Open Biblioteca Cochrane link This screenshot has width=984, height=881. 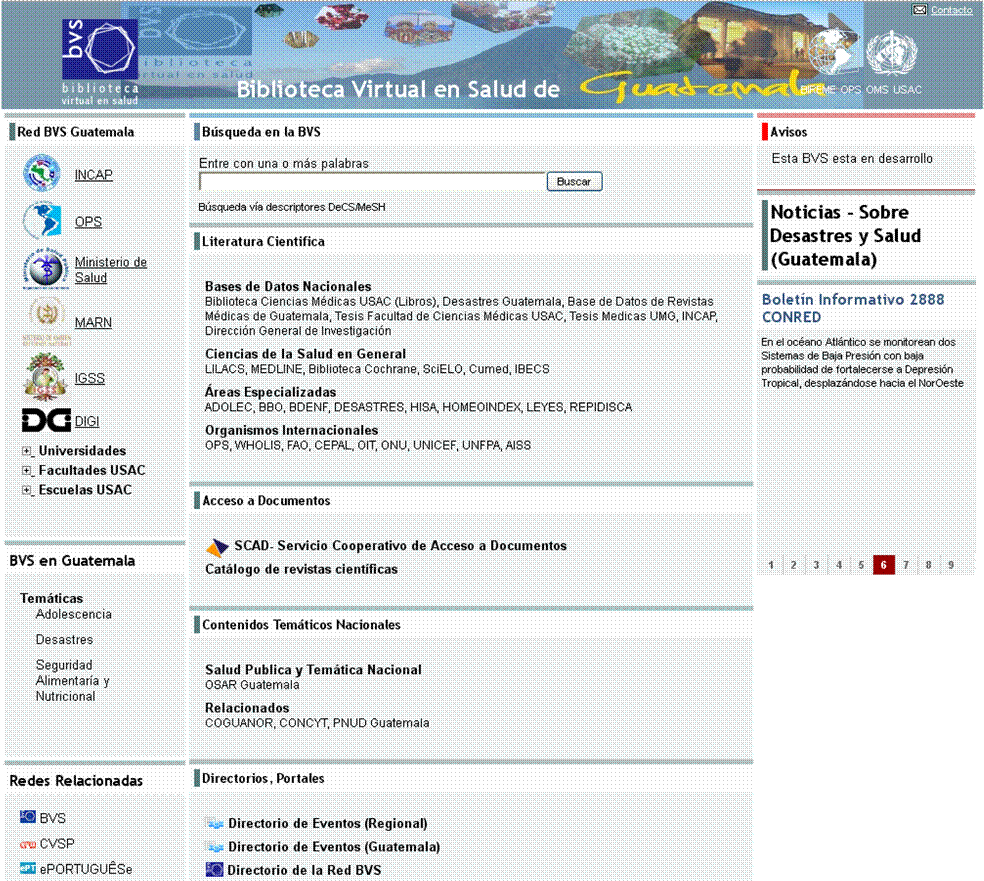point(362,369)
